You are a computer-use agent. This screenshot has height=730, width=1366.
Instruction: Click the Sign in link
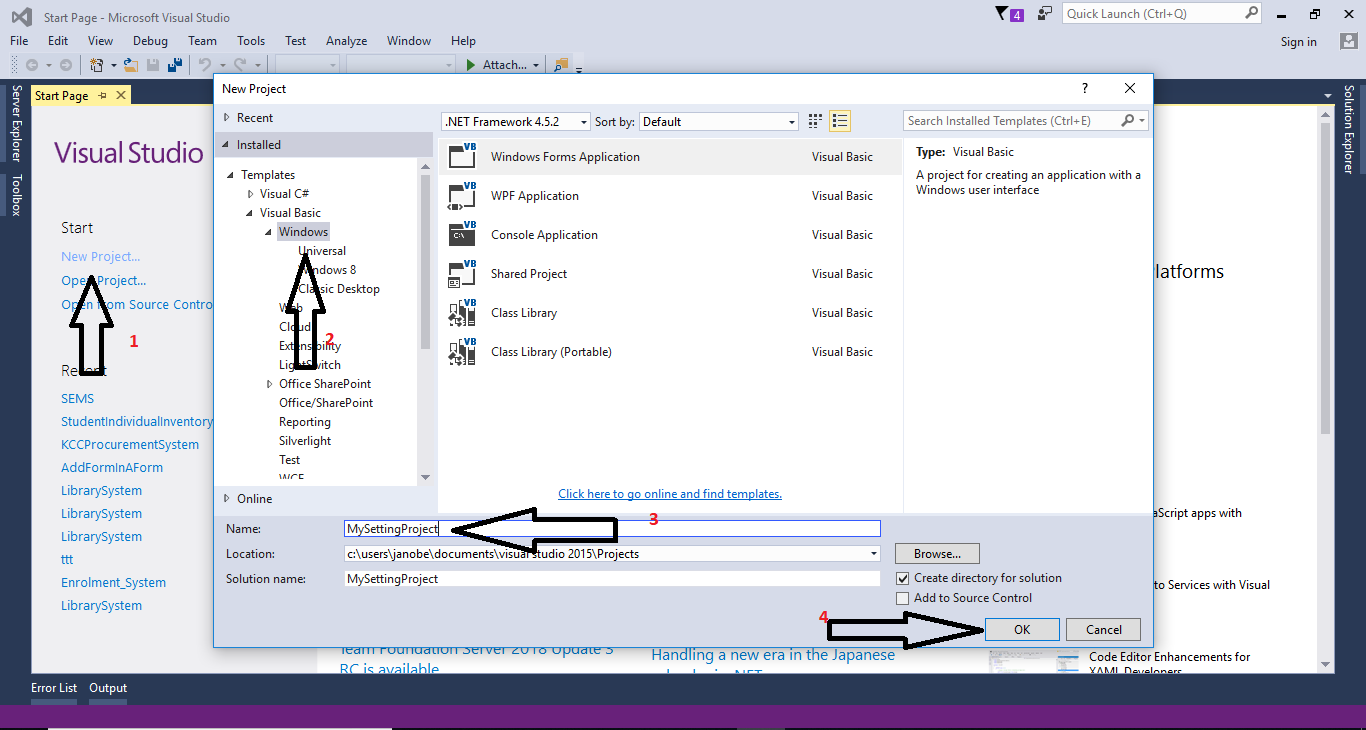[1298, 42]
